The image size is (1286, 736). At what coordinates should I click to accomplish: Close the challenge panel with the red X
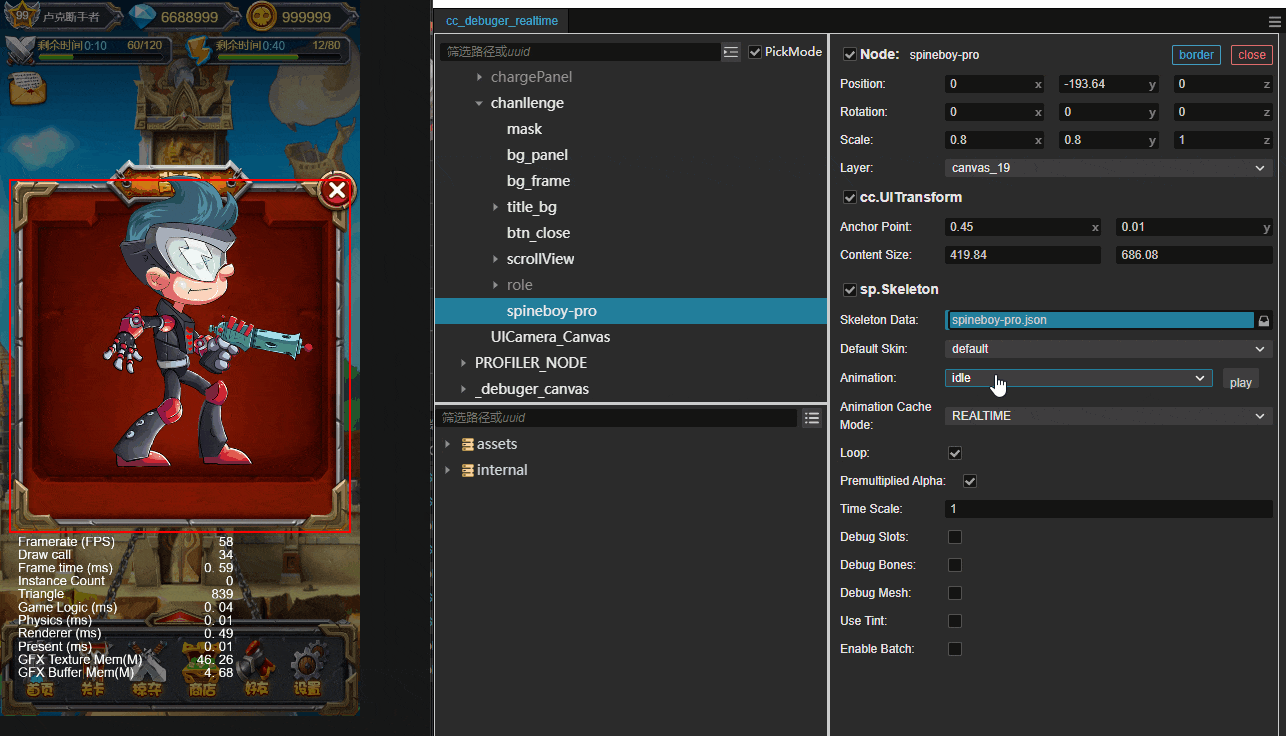point(338,190)
